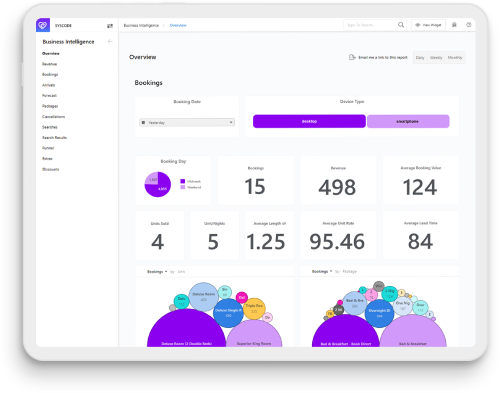The height and width of the screenshot is (393, 500).
Task: Click Email me a link to this report
Action: (383, 57)
